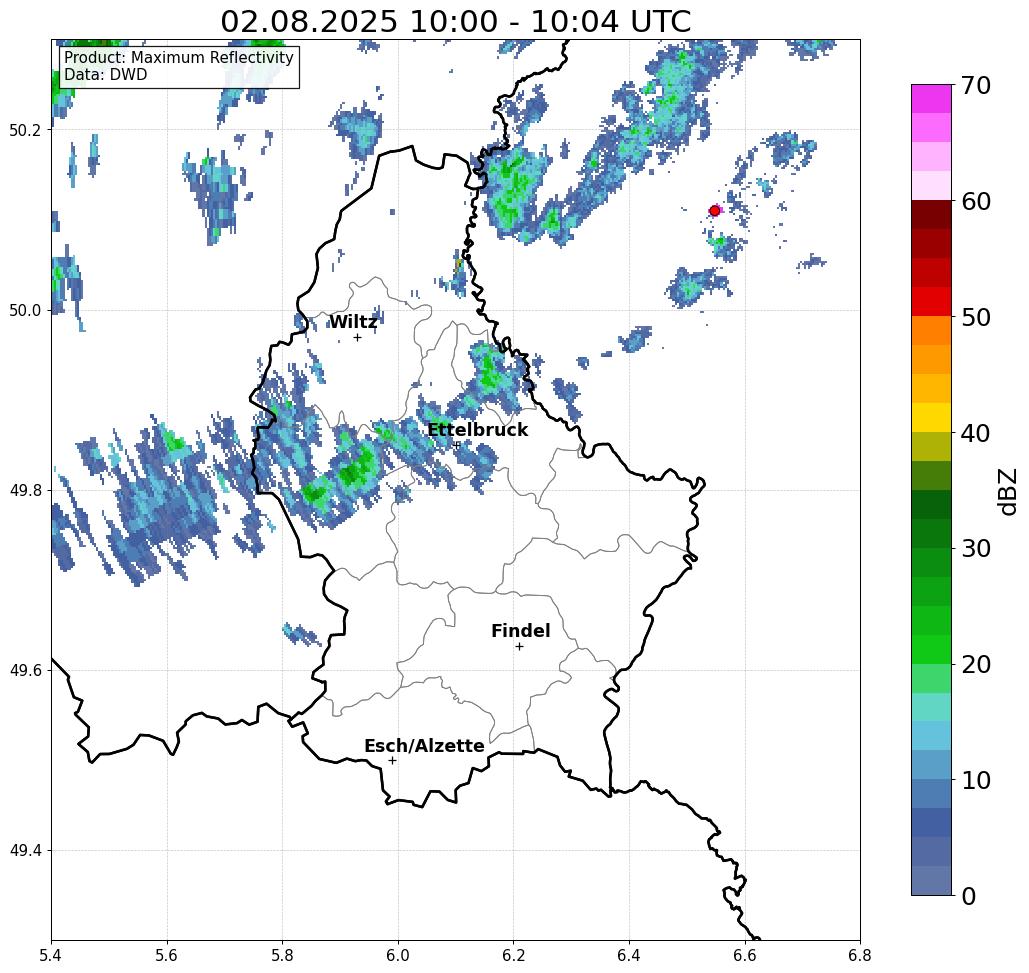Click the longitude tick label 6.4
Viewport: 1029px width, 973px height.
click(629, 956)
